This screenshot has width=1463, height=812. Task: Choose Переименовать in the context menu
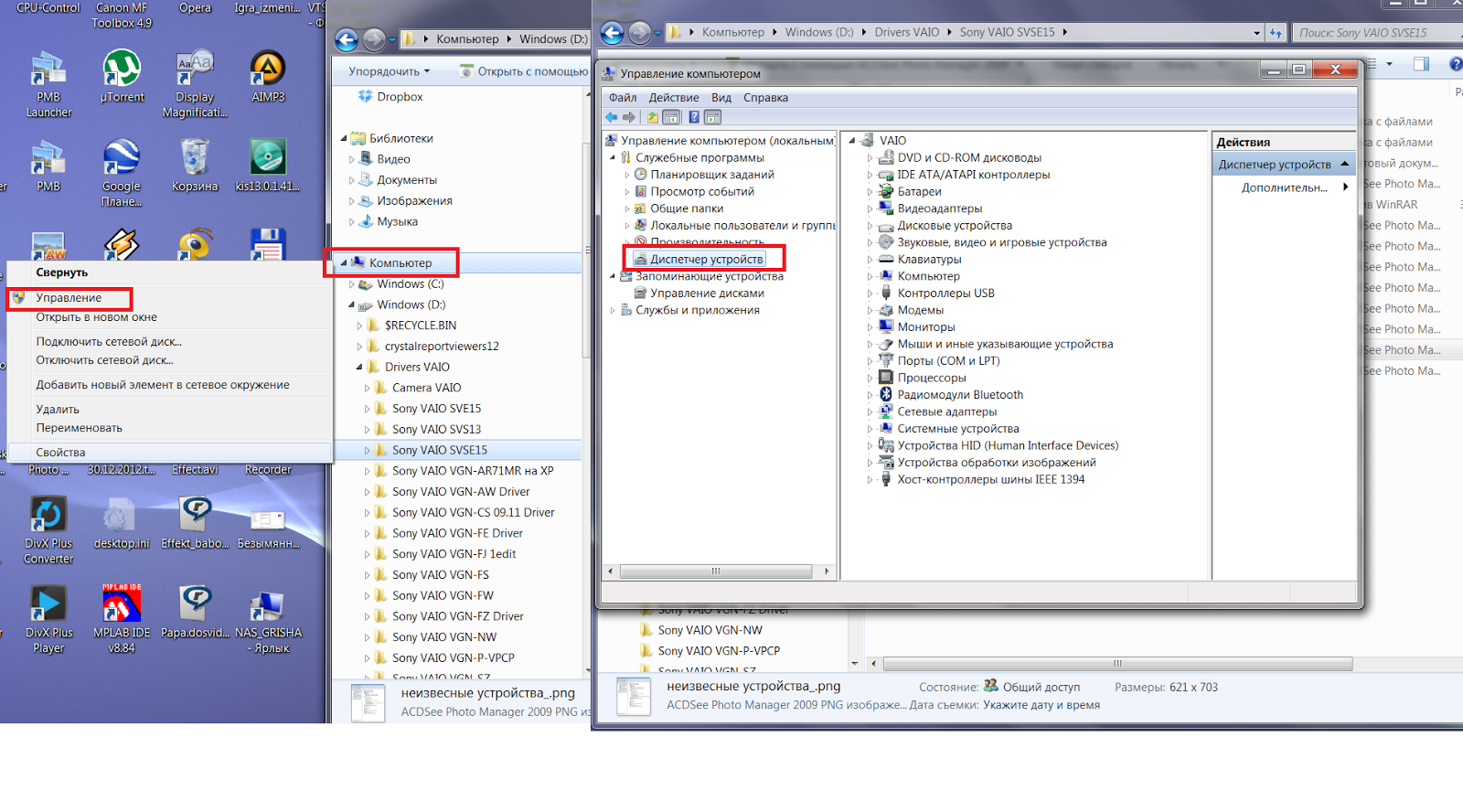tap(170, 428)
